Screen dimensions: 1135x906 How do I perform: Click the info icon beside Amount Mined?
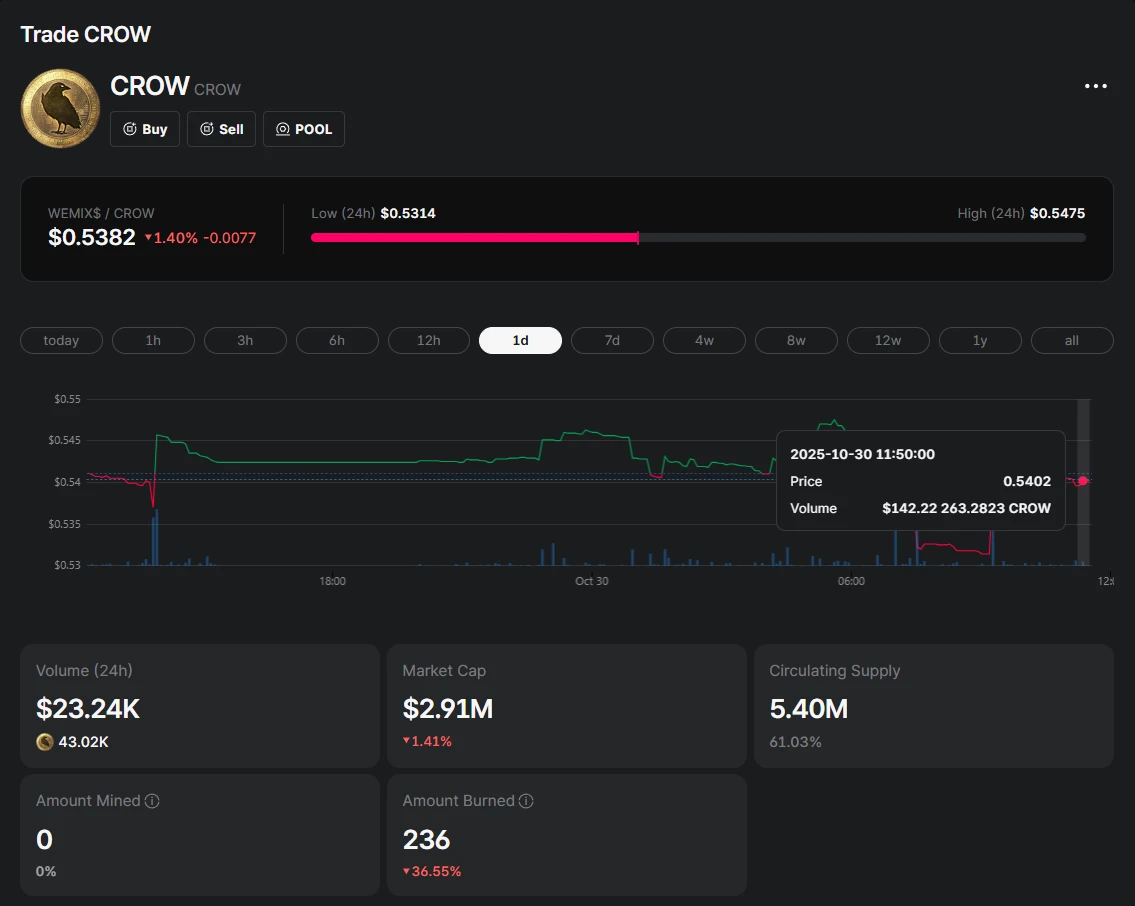click(152, 801)
